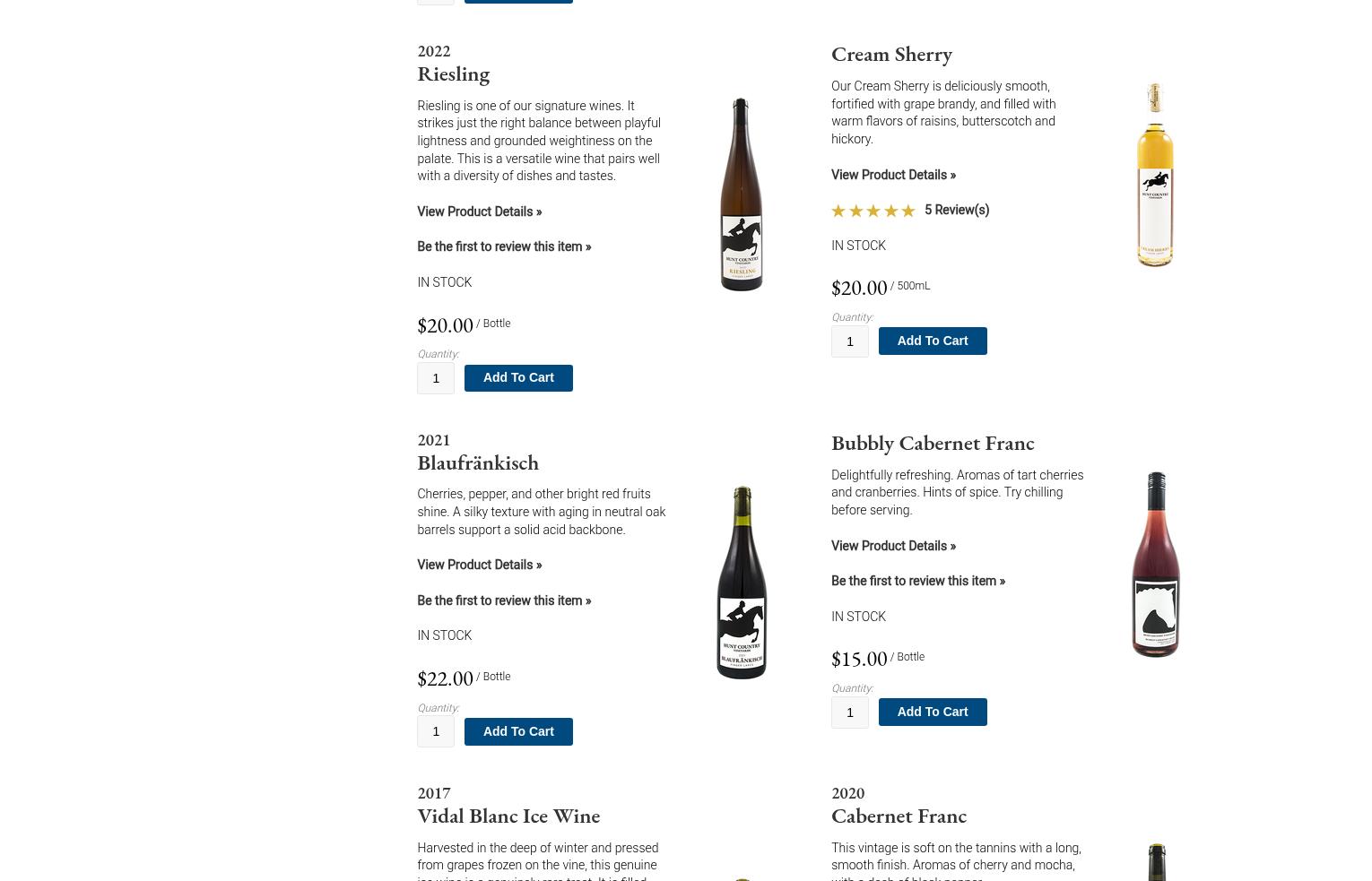The width and height of the screenshot is (1372, 881).
Task: Add Blaufränkisch to cart
Action: [x=518, y=731]
